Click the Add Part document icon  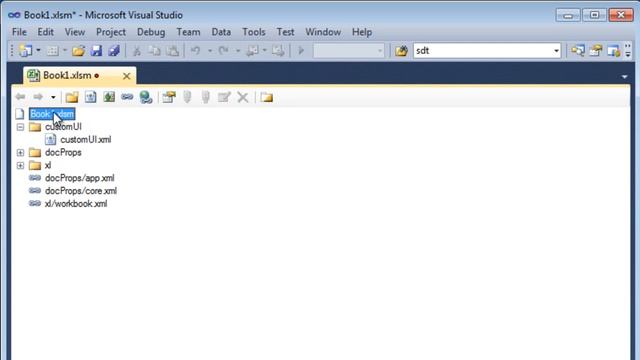pyautogui.click(x=91, y=97)
